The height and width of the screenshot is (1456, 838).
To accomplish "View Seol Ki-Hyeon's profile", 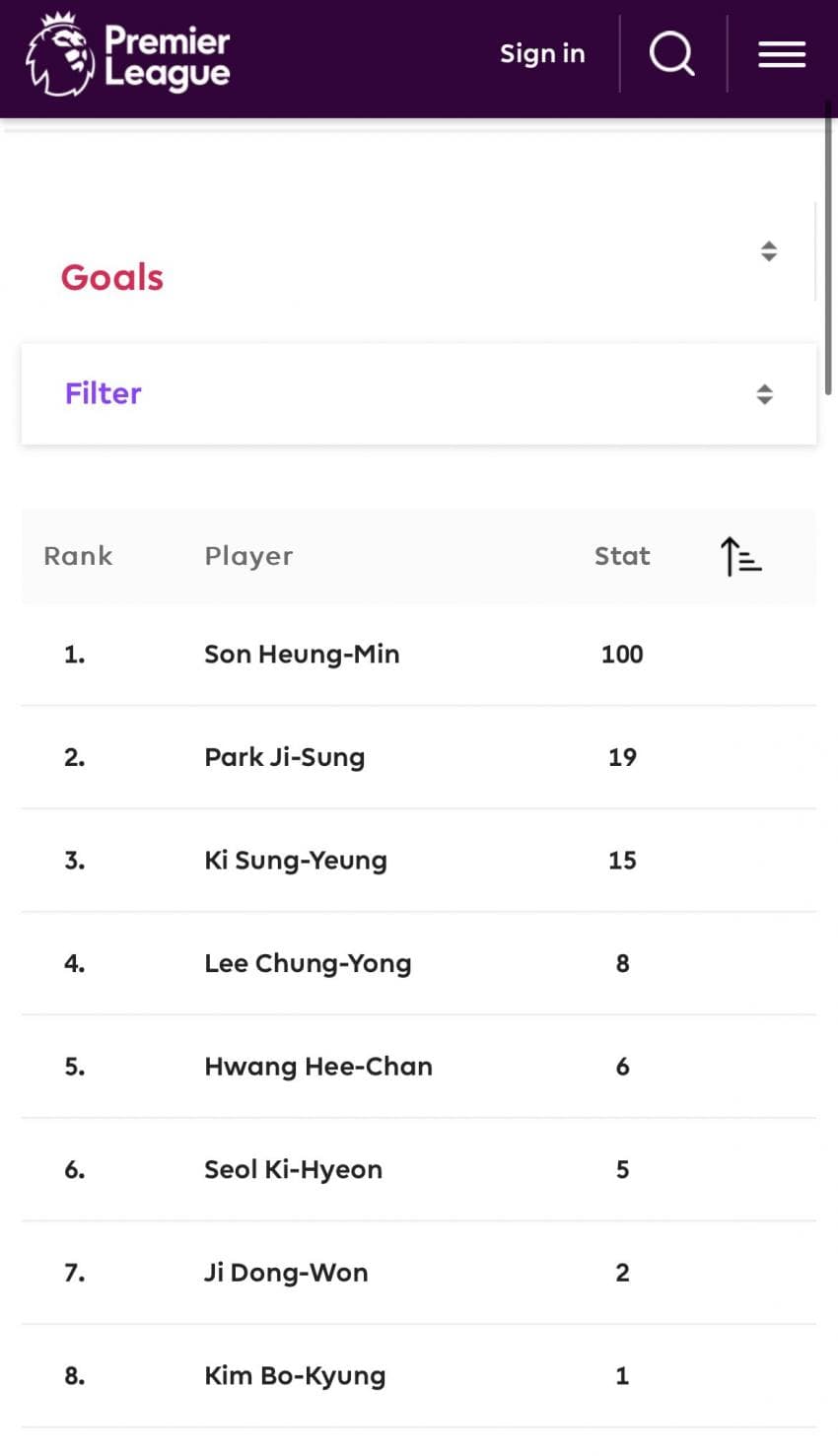I will 293,1170.
